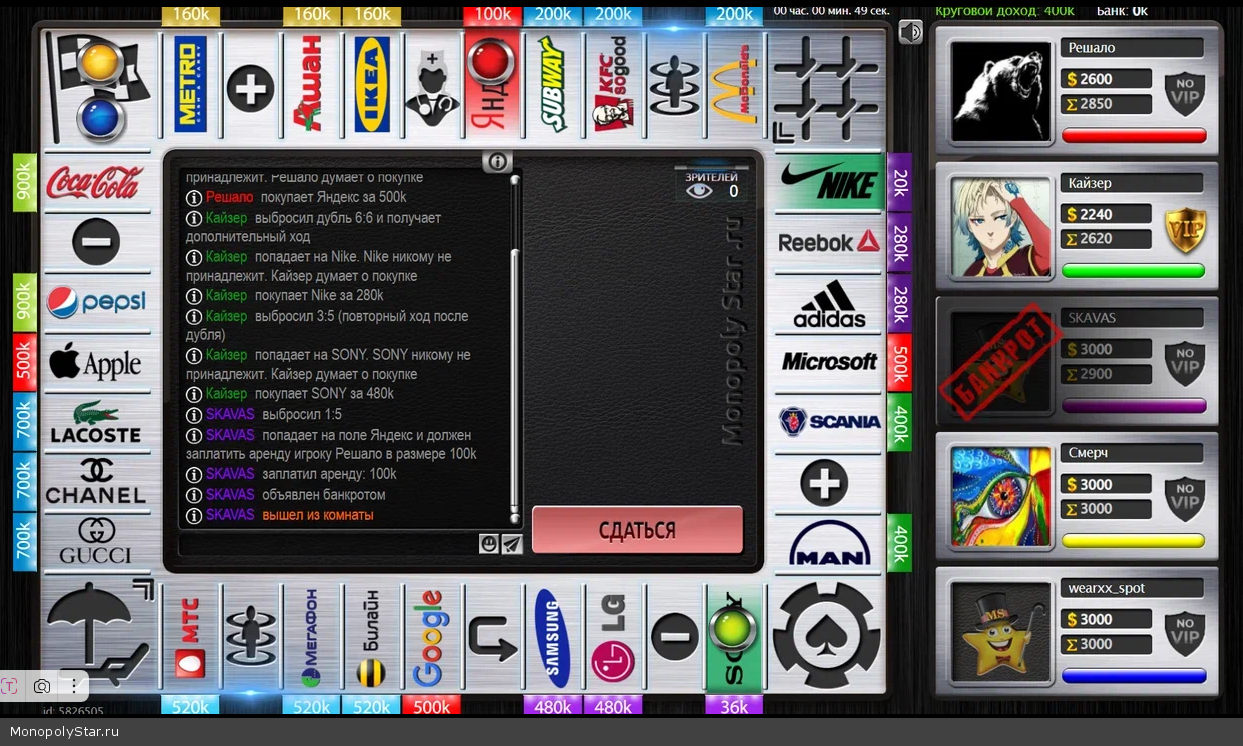Click the 100k price tag above Яндекс

[x=492, y=14]
